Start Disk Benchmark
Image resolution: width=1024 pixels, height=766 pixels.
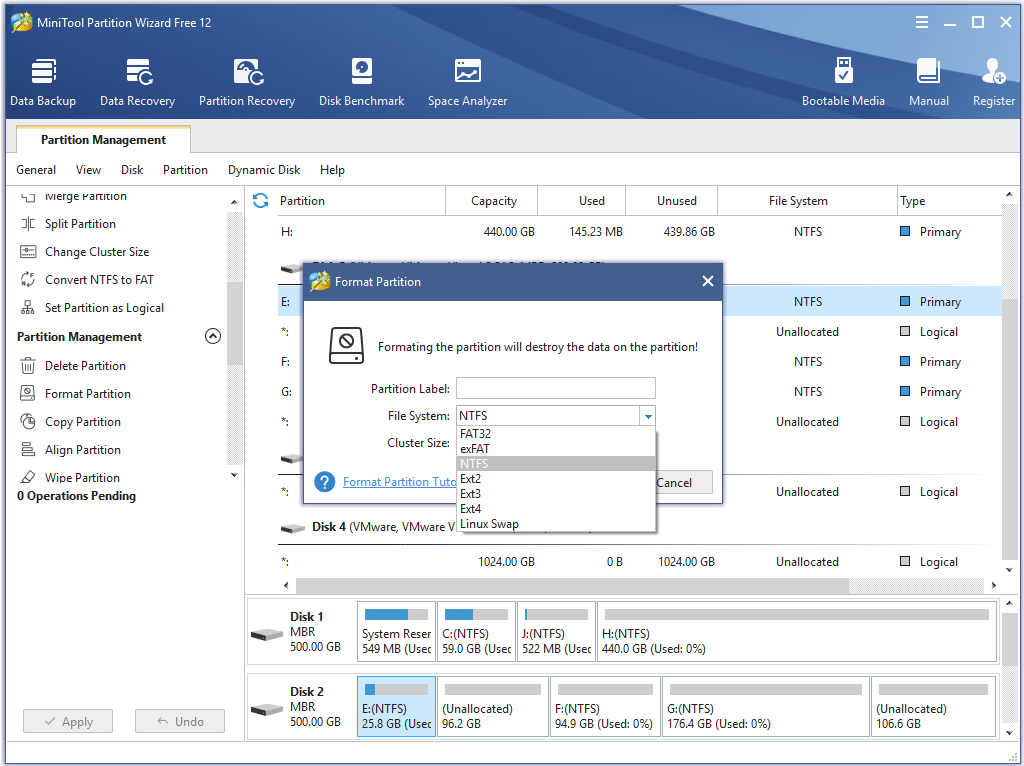point(361,80)
